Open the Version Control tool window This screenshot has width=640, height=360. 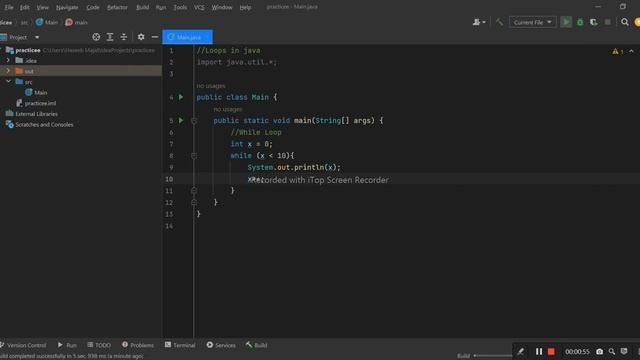coord(23,345)
